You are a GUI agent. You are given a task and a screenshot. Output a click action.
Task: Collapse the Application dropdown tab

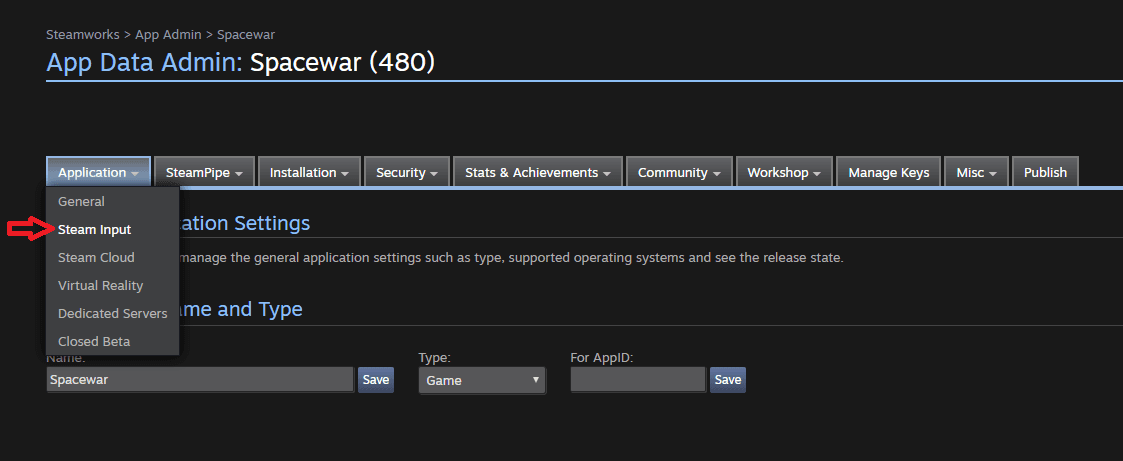point(98,172)
